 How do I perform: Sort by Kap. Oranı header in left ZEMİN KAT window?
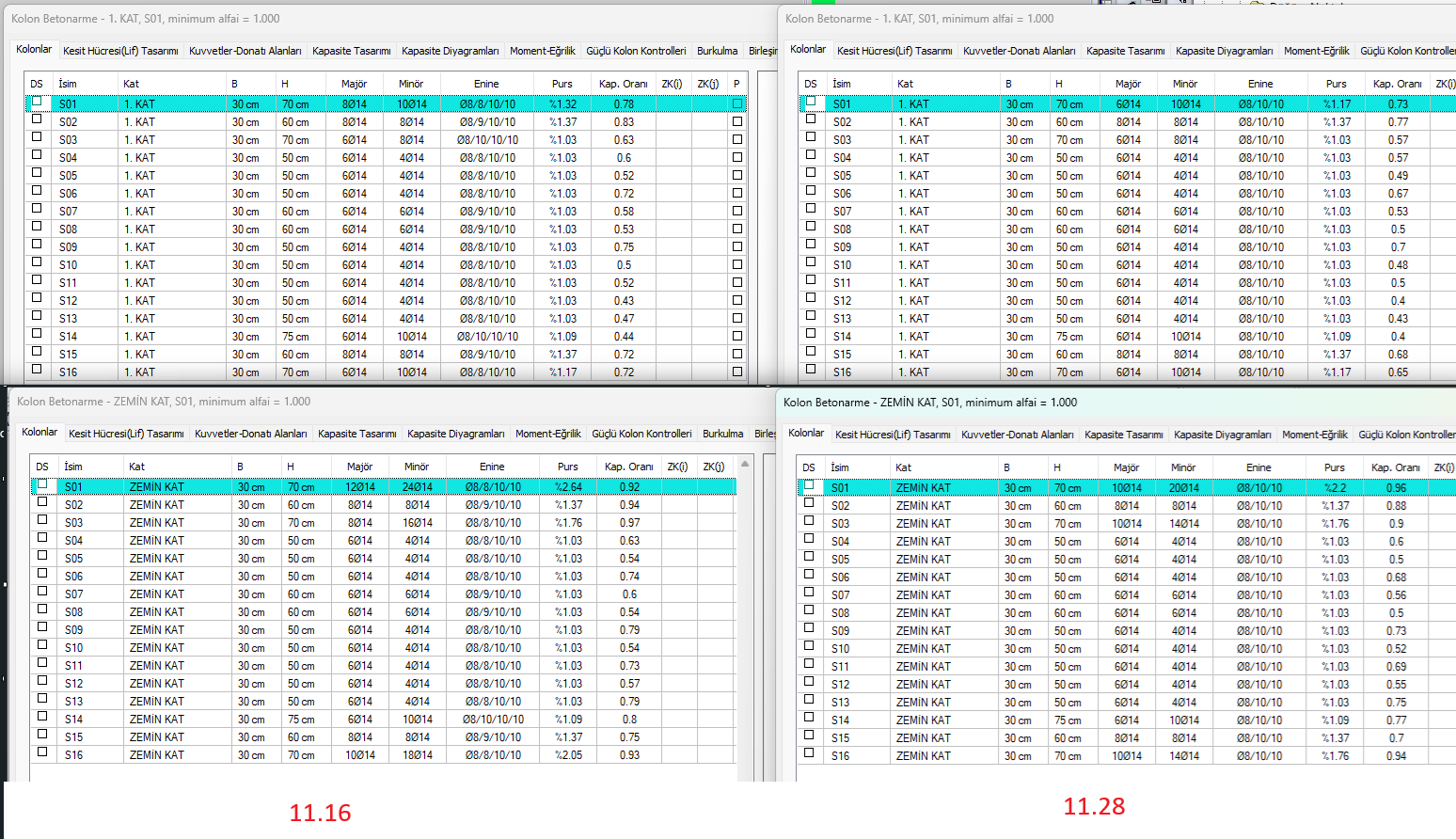coord(629,467)
